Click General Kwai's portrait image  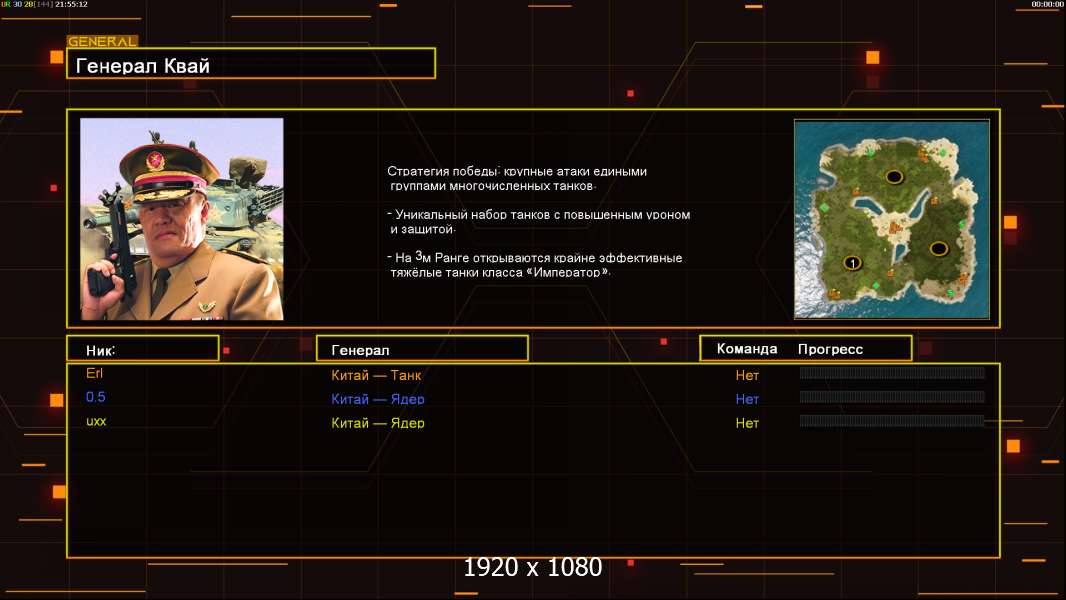[x=181, y=219]
